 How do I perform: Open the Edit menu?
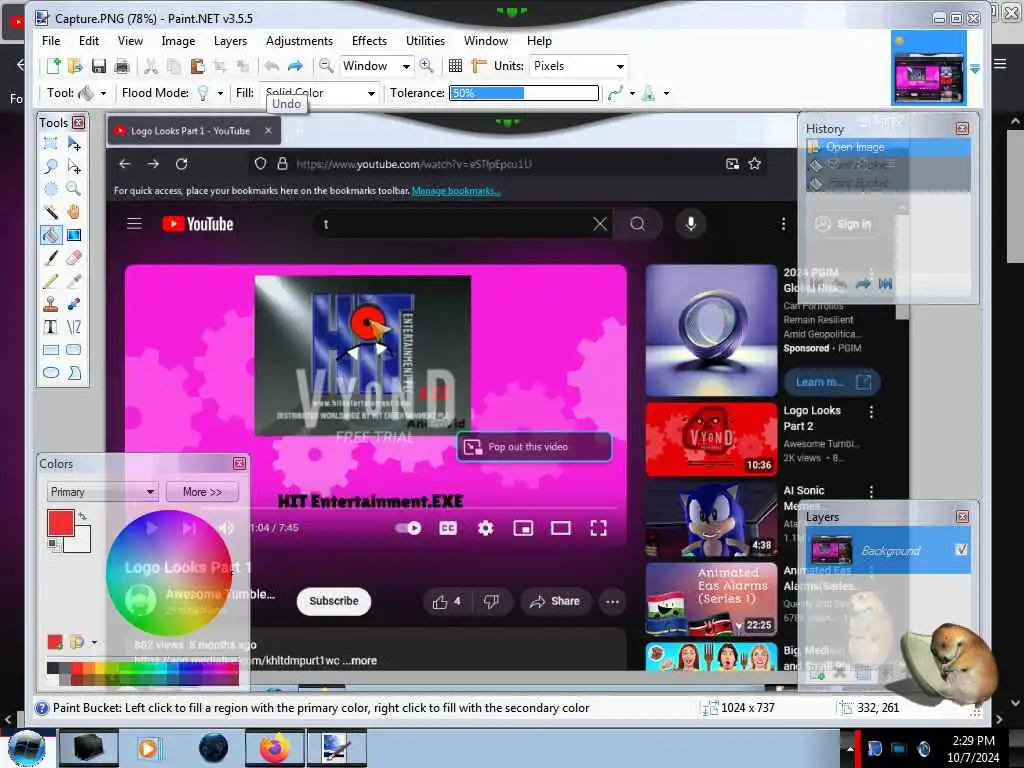[x=89, y=40]
